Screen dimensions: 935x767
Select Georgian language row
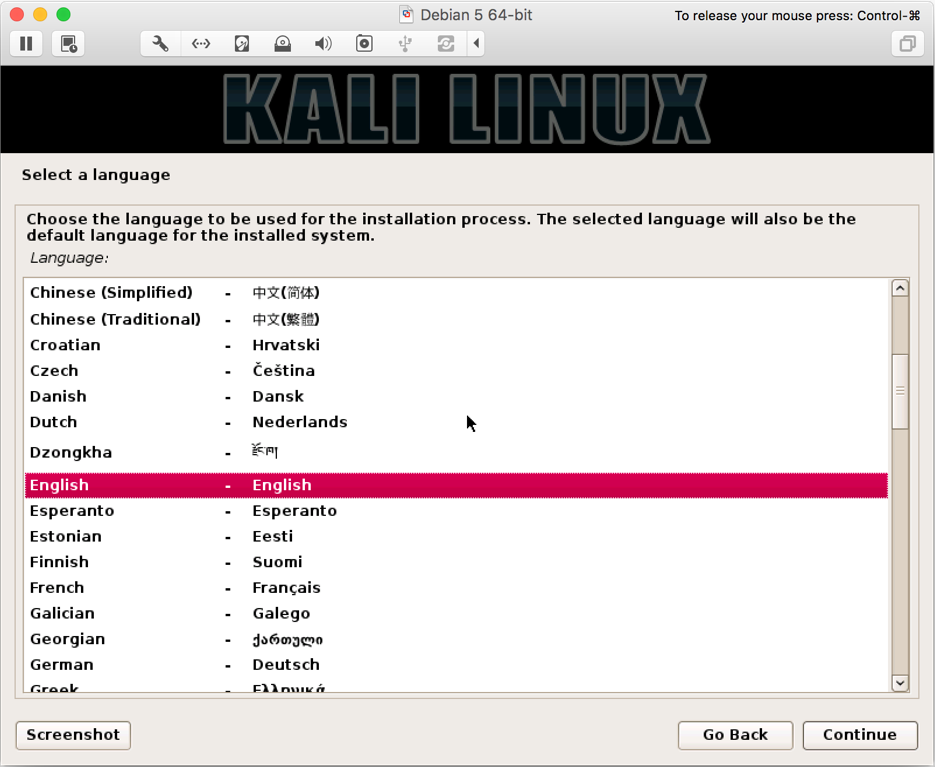point(456,639)
